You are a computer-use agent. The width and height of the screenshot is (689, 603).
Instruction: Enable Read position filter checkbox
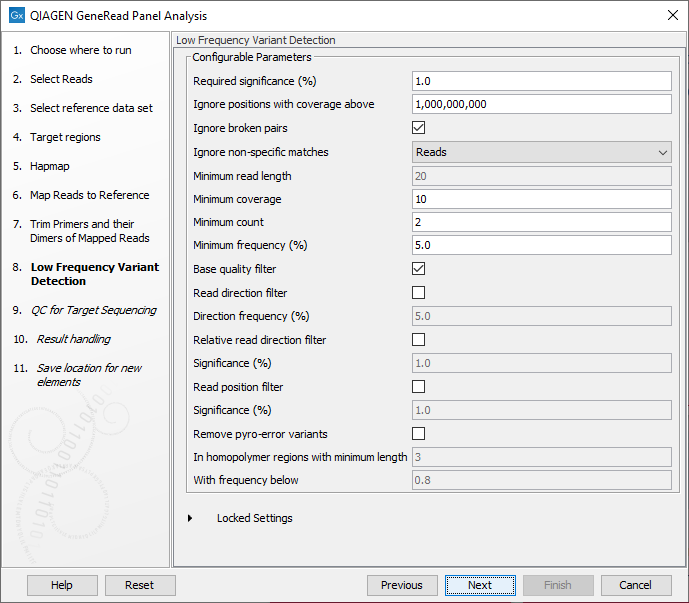(x=418, y=387)
